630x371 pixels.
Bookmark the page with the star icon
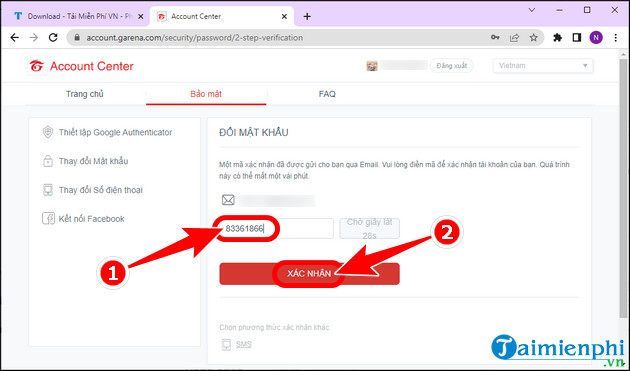[x=533, y=38]
